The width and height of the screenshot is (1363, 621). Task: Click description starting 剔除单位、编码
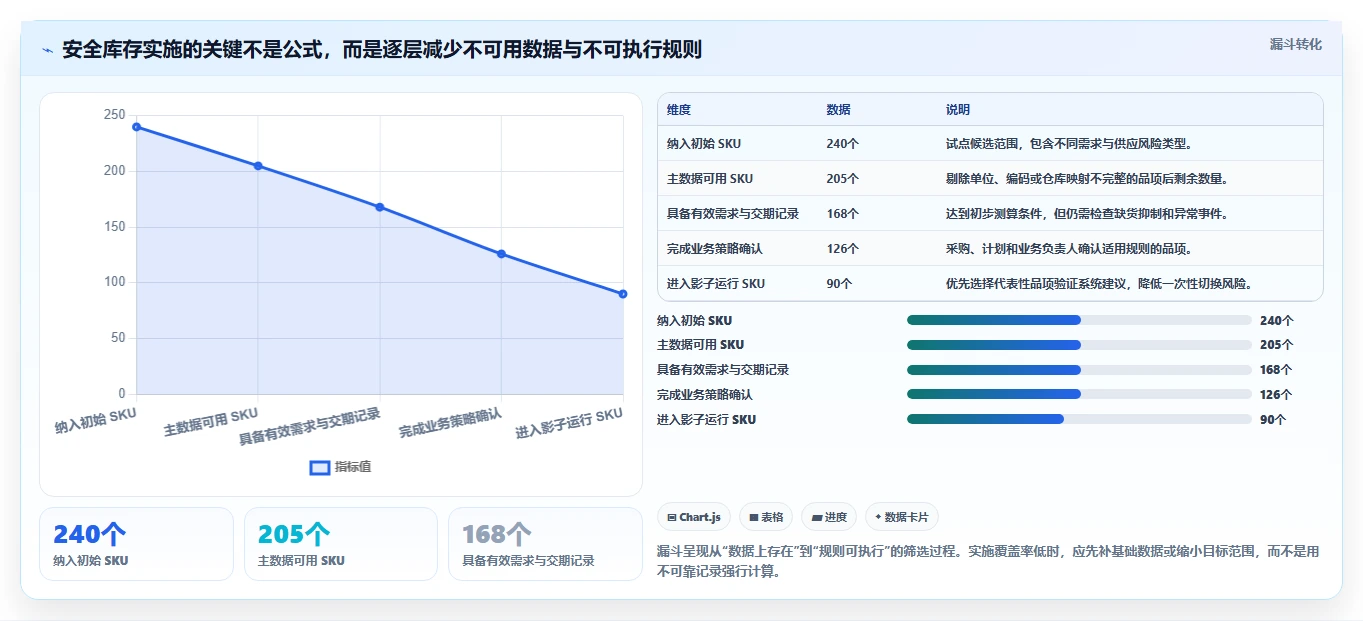click(x=1087, y=179)
